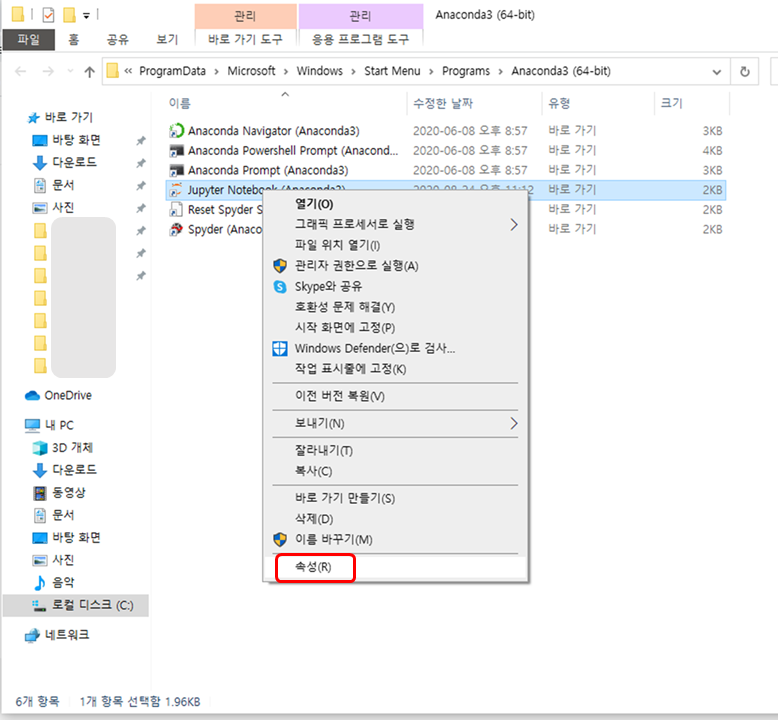
Task: Click the 바로 가기 star icon
Action: point(33,118)
